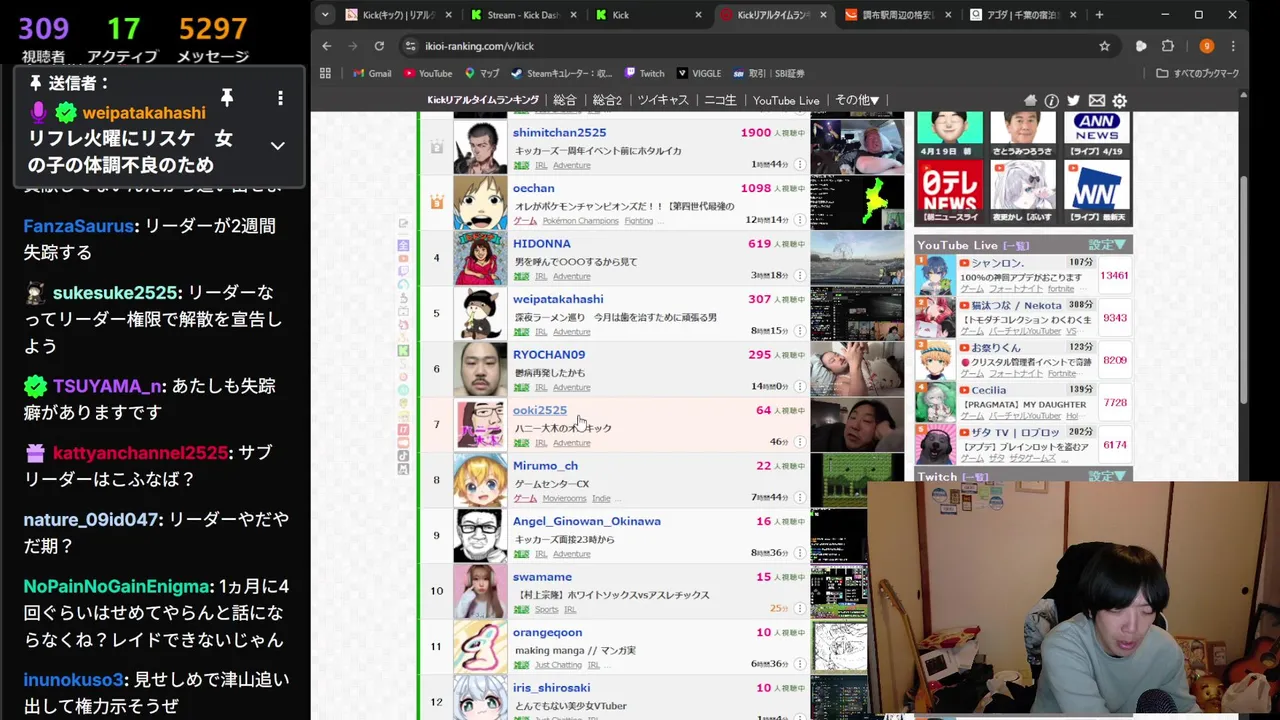Switch to アゴダ tab
The height and width of the screenshot is (720, 1280).
pos(1023,15)
